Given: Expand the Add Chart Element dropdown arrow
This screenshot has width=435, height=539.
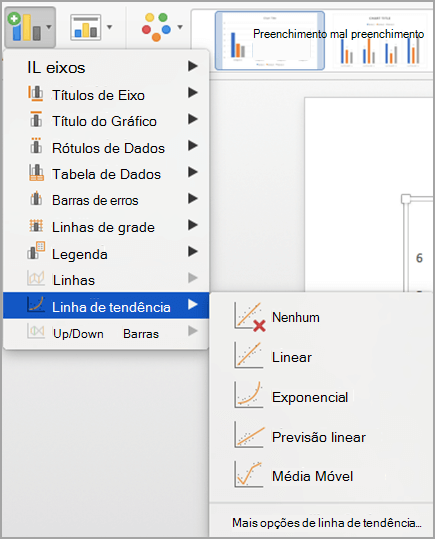Looking at the screenshot, I should pyautogui.click(x=49, y=27).
